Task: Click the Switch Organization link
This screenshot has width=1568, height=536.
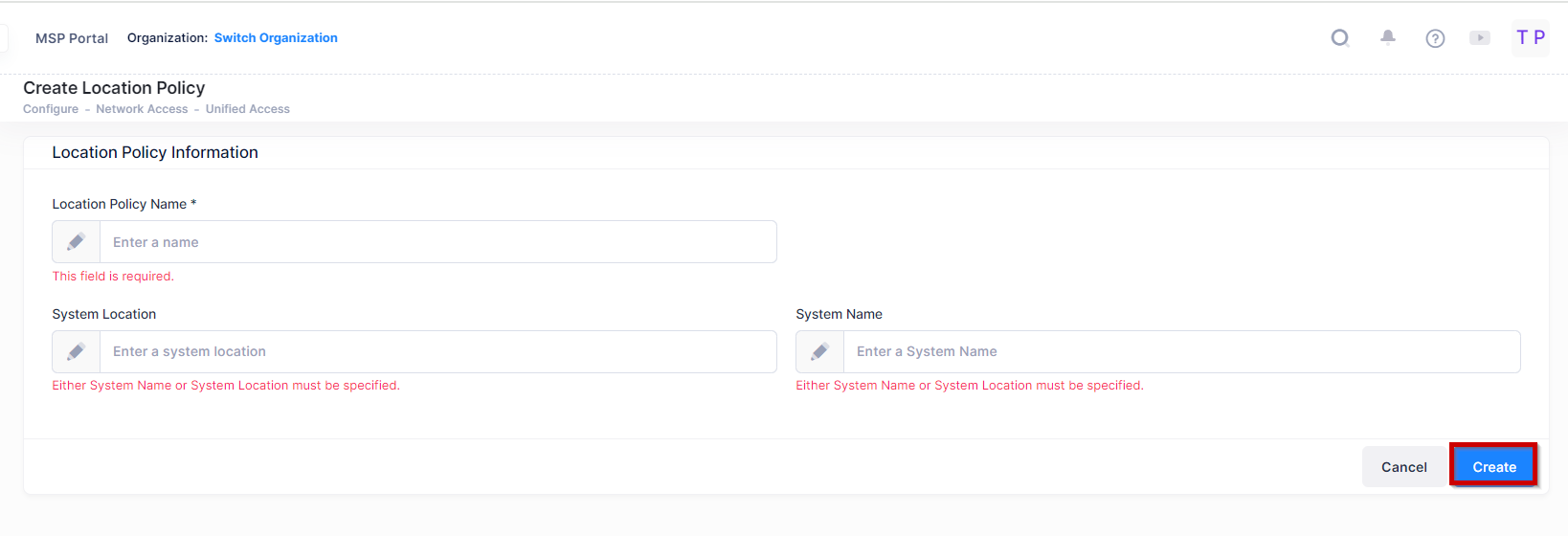Action: pos(276,38)
